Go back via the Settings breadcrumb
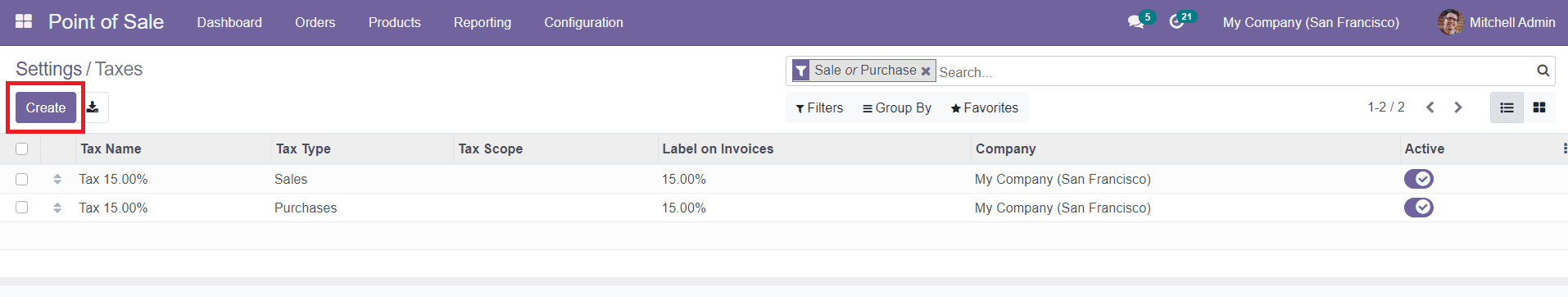The height and width of the screenshot is (297, 1568). tap(49, 69)
